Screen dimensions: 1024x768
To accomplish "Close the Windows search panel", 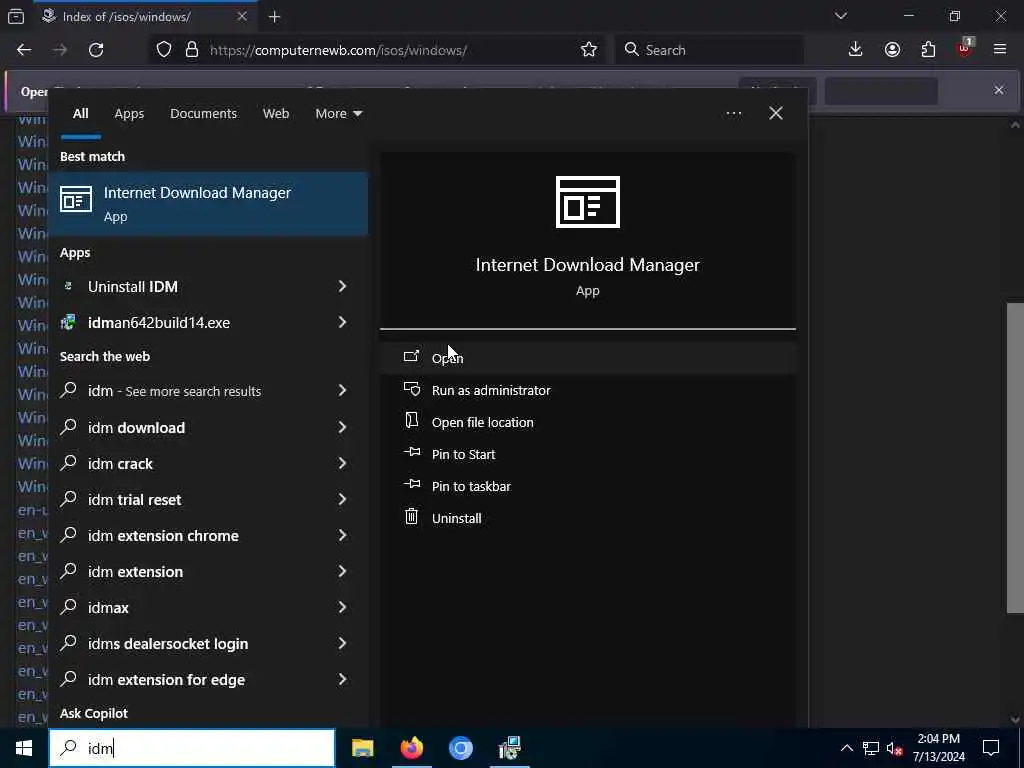I will click(776, 114).
